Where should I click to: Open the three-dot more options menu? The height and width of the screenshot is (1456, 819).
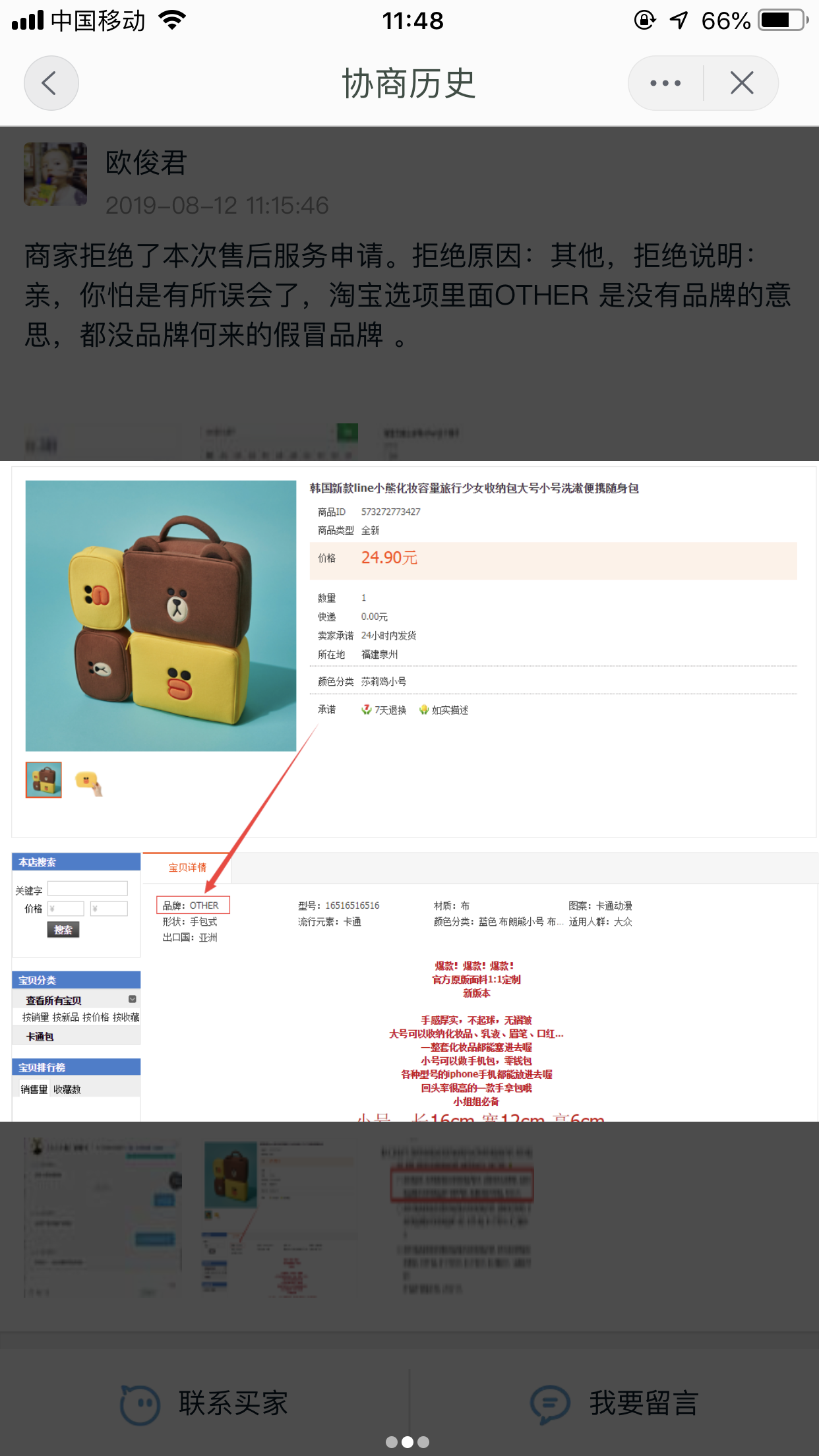point(665,83)
